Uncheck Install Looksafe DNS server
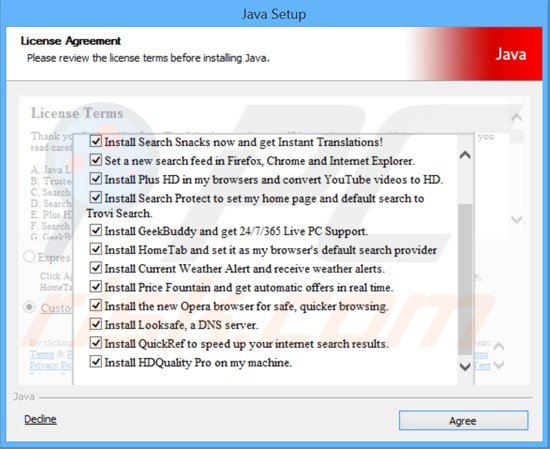 (x=96, y=324)
